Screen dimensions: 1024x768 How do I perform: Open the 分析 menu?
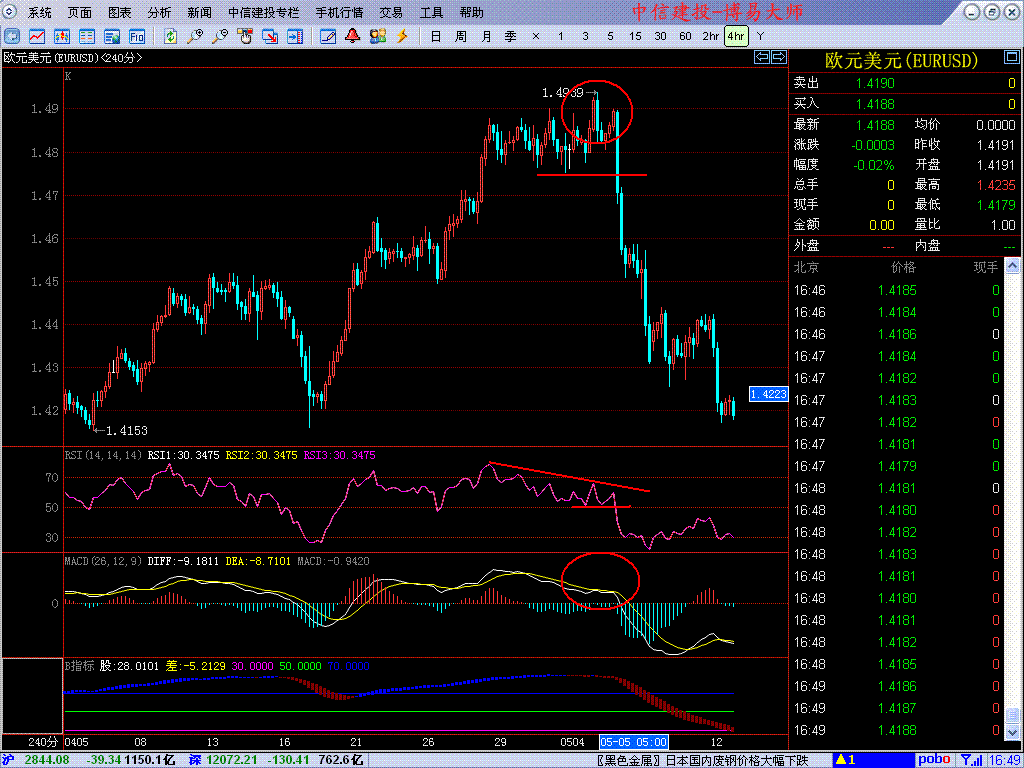(x=159, y=12)
